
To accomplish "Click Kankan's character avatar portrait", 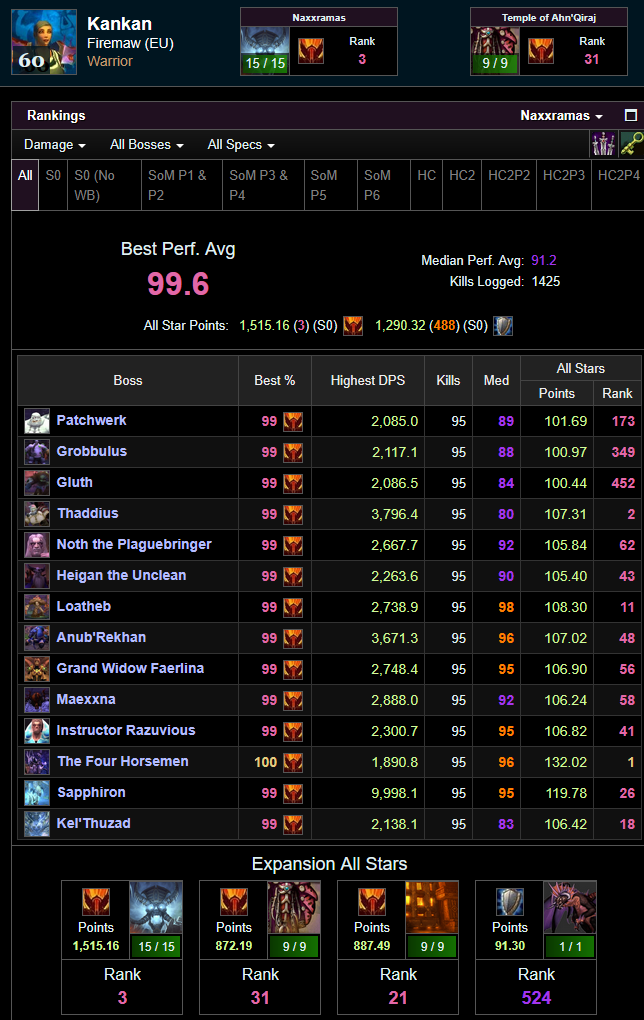I will [44, 42].
